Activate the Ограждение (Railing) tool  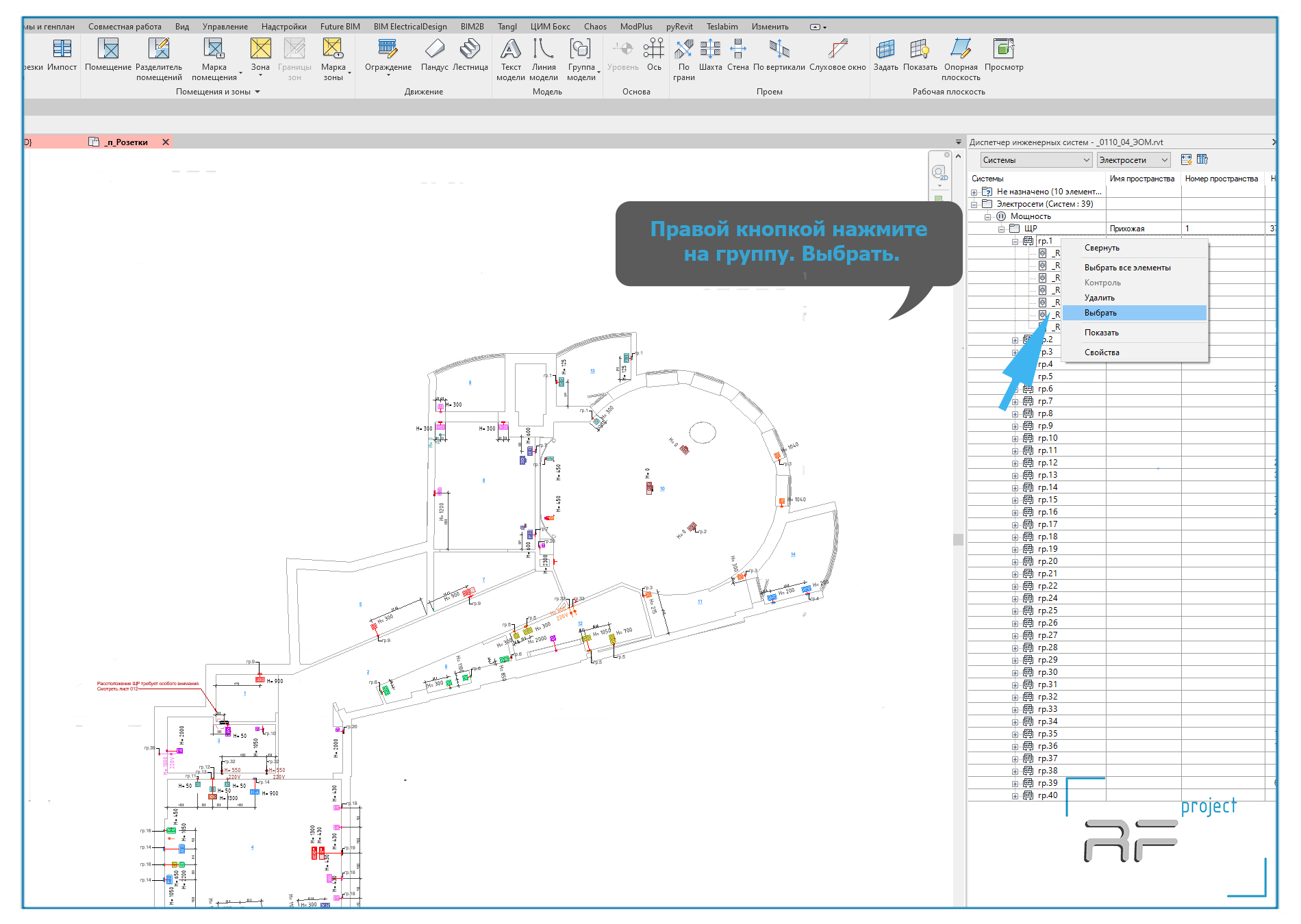[388, 55]
